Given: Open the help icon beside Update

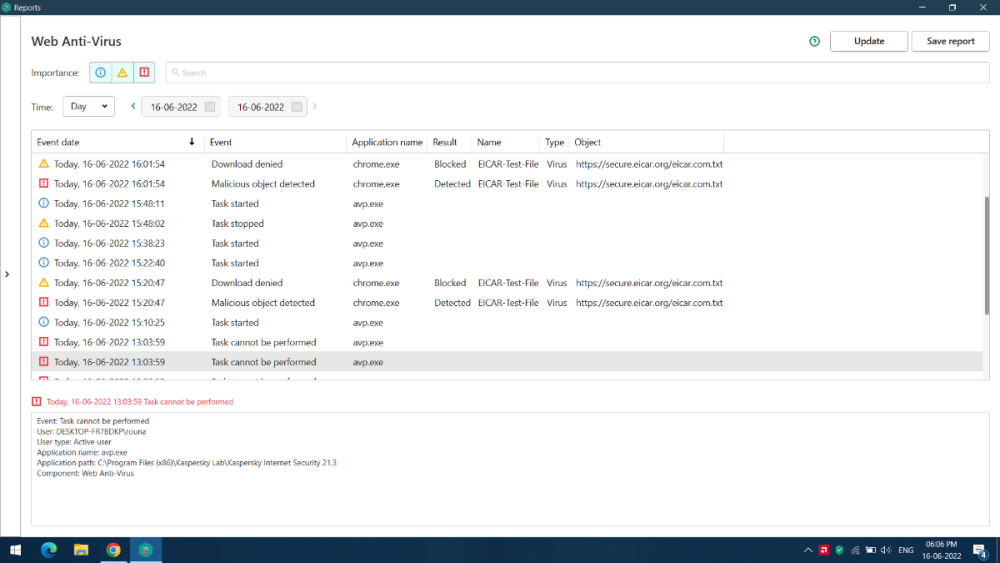Looking at the screenshot, I should (814, 41).
